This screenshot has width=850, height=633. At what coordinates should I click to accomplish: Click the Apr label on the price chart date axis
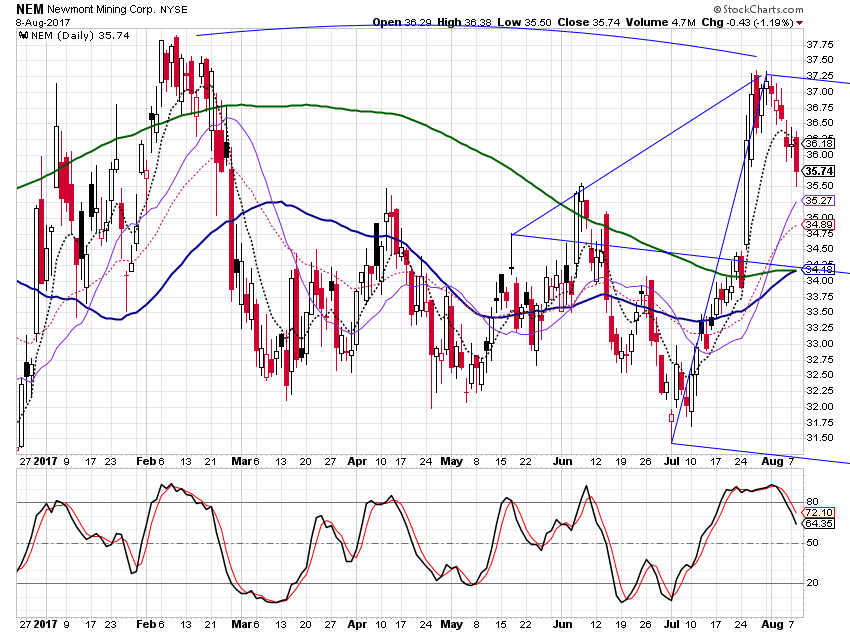[x=357, y=461]
